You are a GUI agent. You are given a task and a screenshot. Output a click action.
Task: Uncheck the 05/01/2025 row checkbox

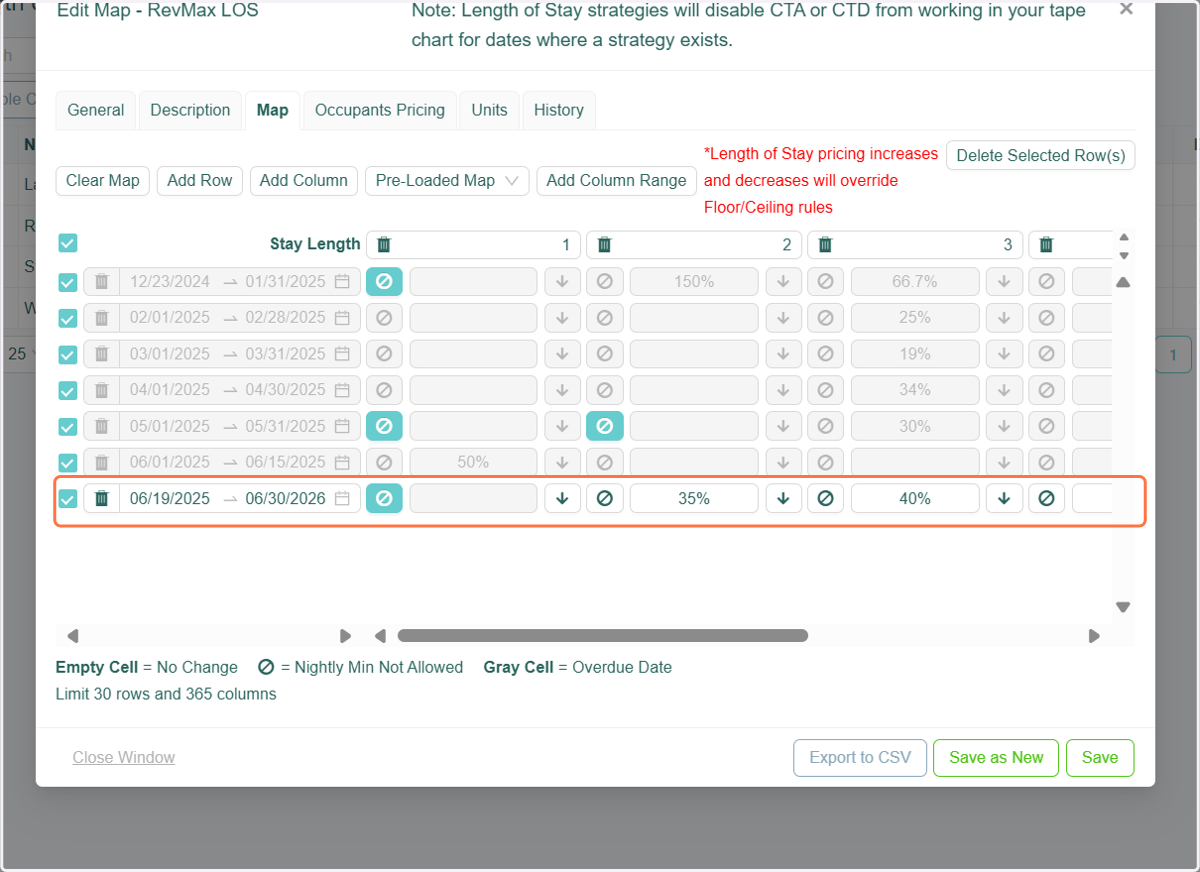coord(68,427)
